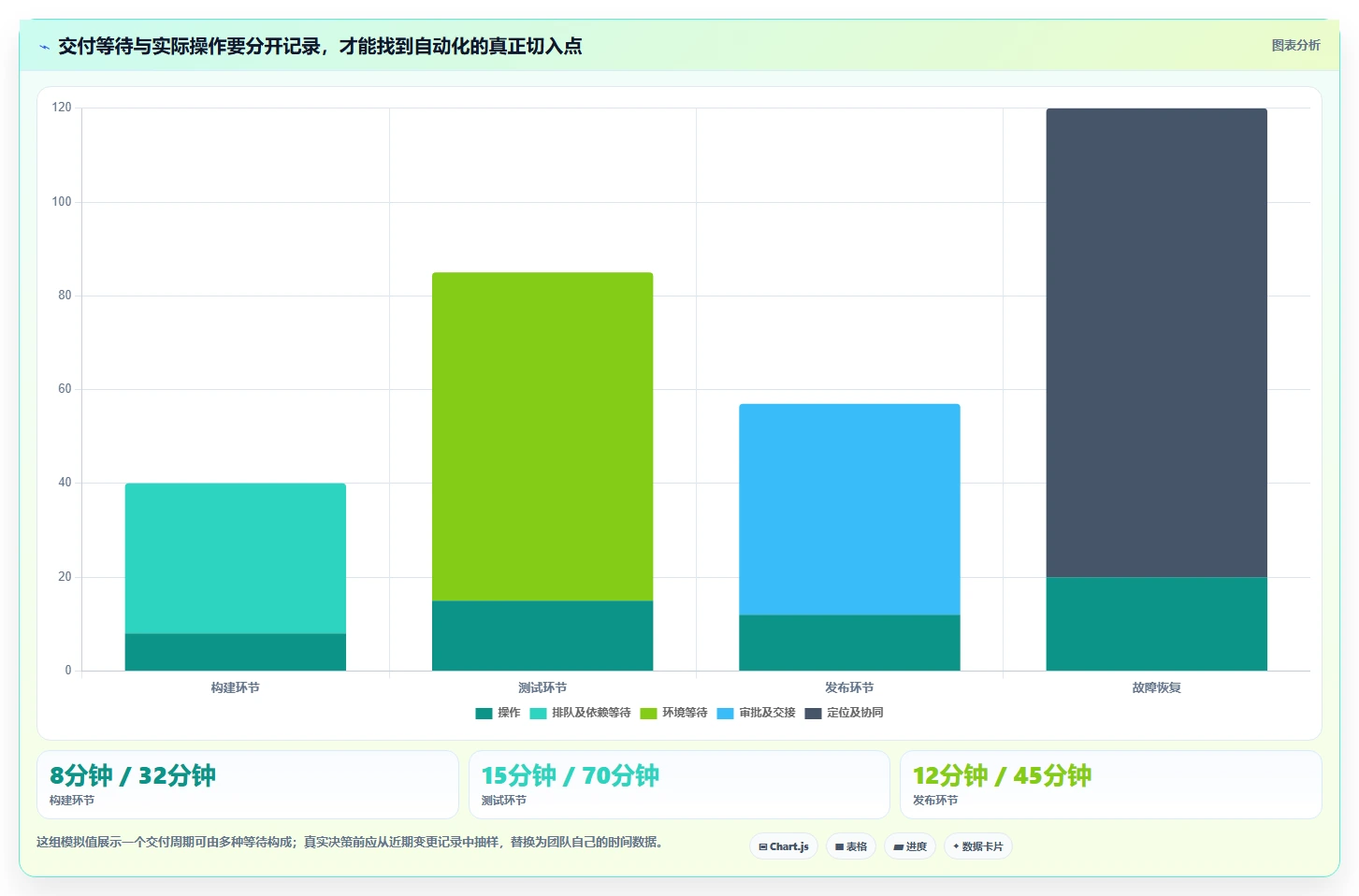Open the 8分钟 / 32分钟 data card

pyautogui.click(x=248, y=785)
